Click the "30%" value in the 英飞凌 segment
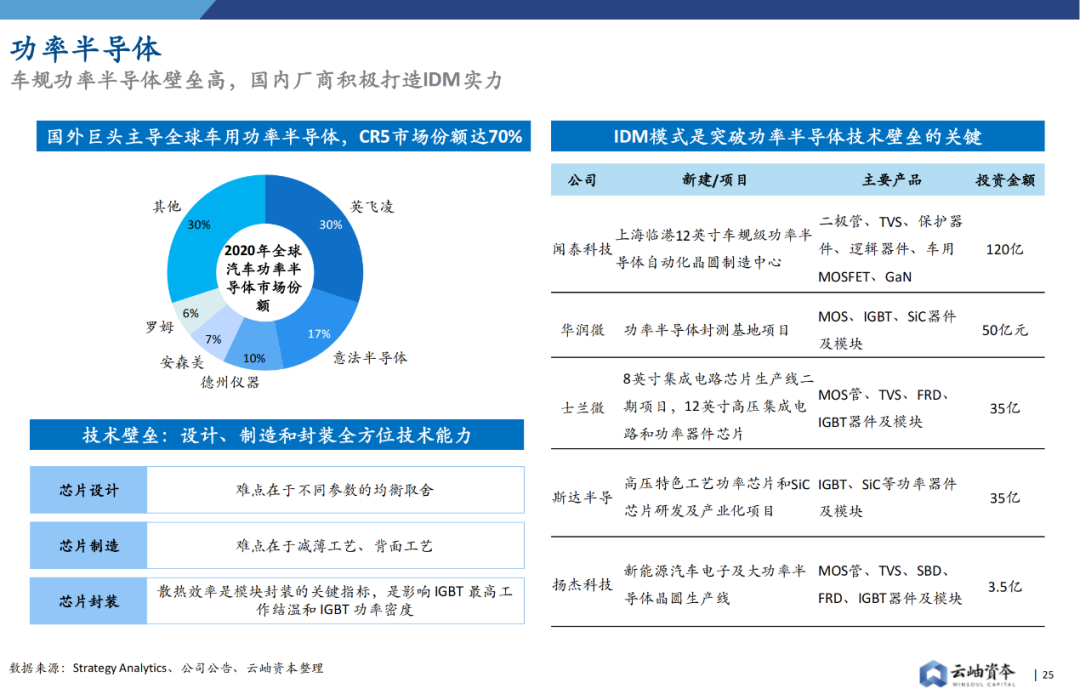Viewport: 1080px width, 694px height. tap(331, 225)
